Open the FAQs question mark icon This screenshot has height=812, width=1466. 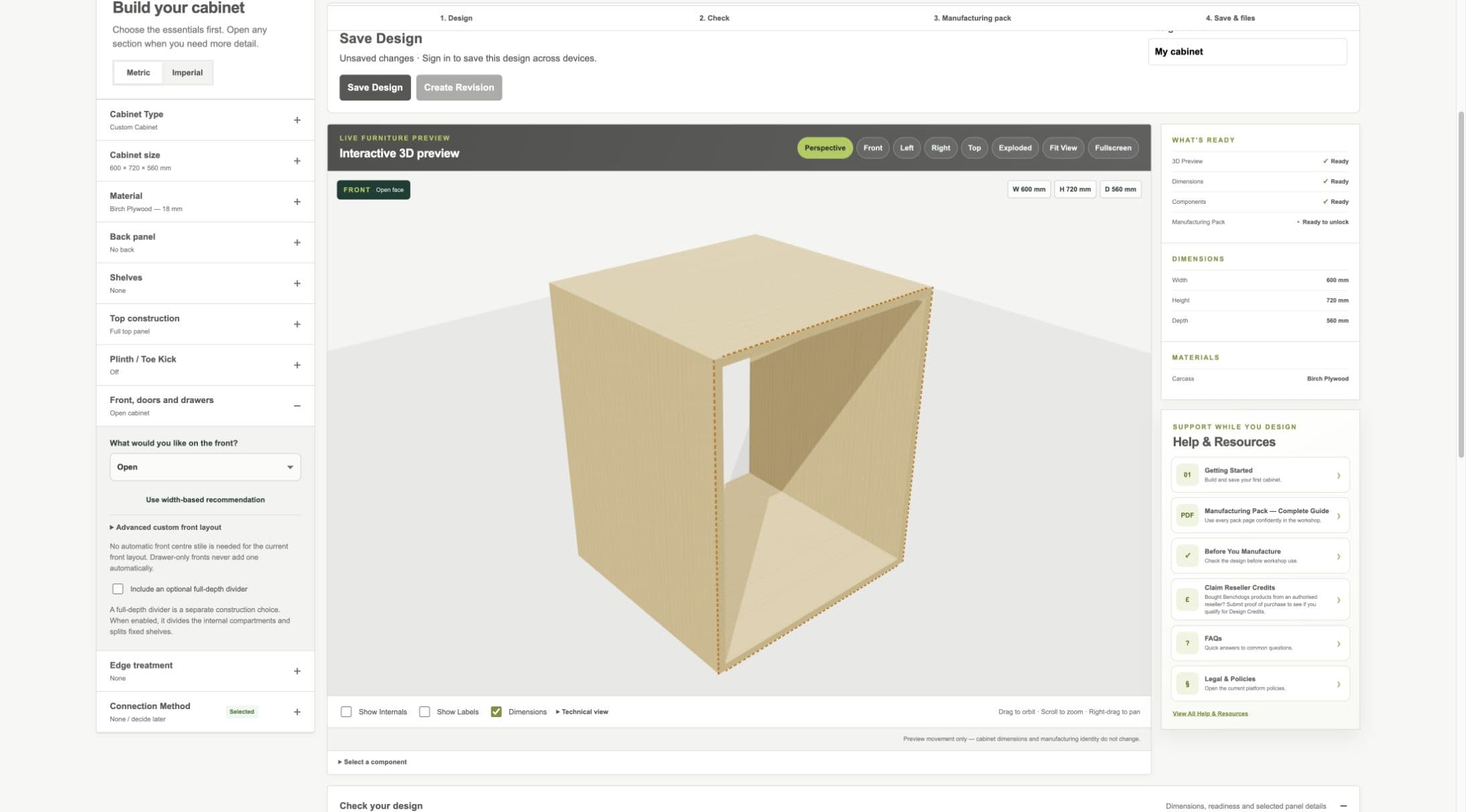(1187, 644)
